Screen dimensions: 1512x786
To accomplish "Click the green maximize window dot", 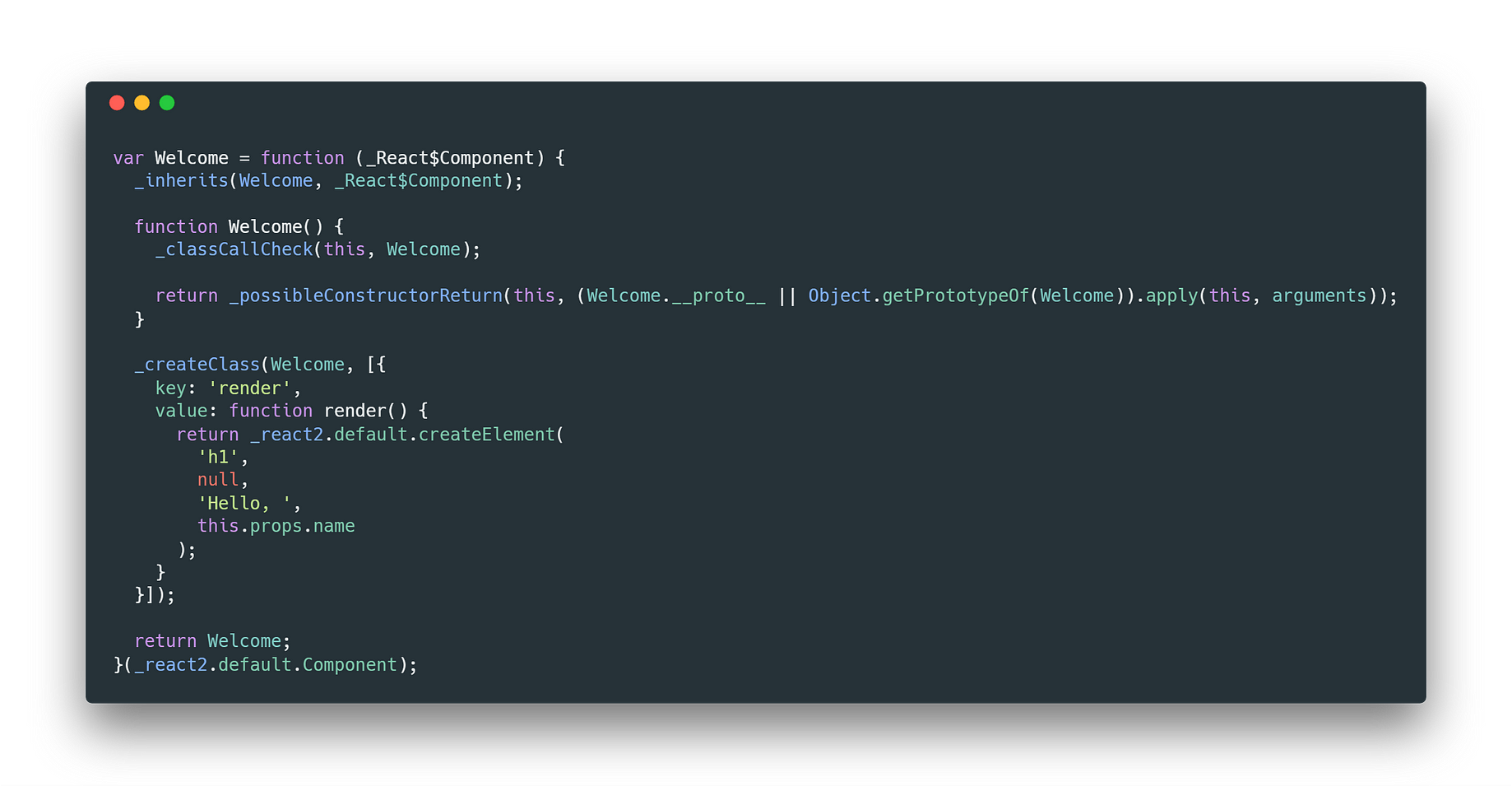I will (167, 103).
